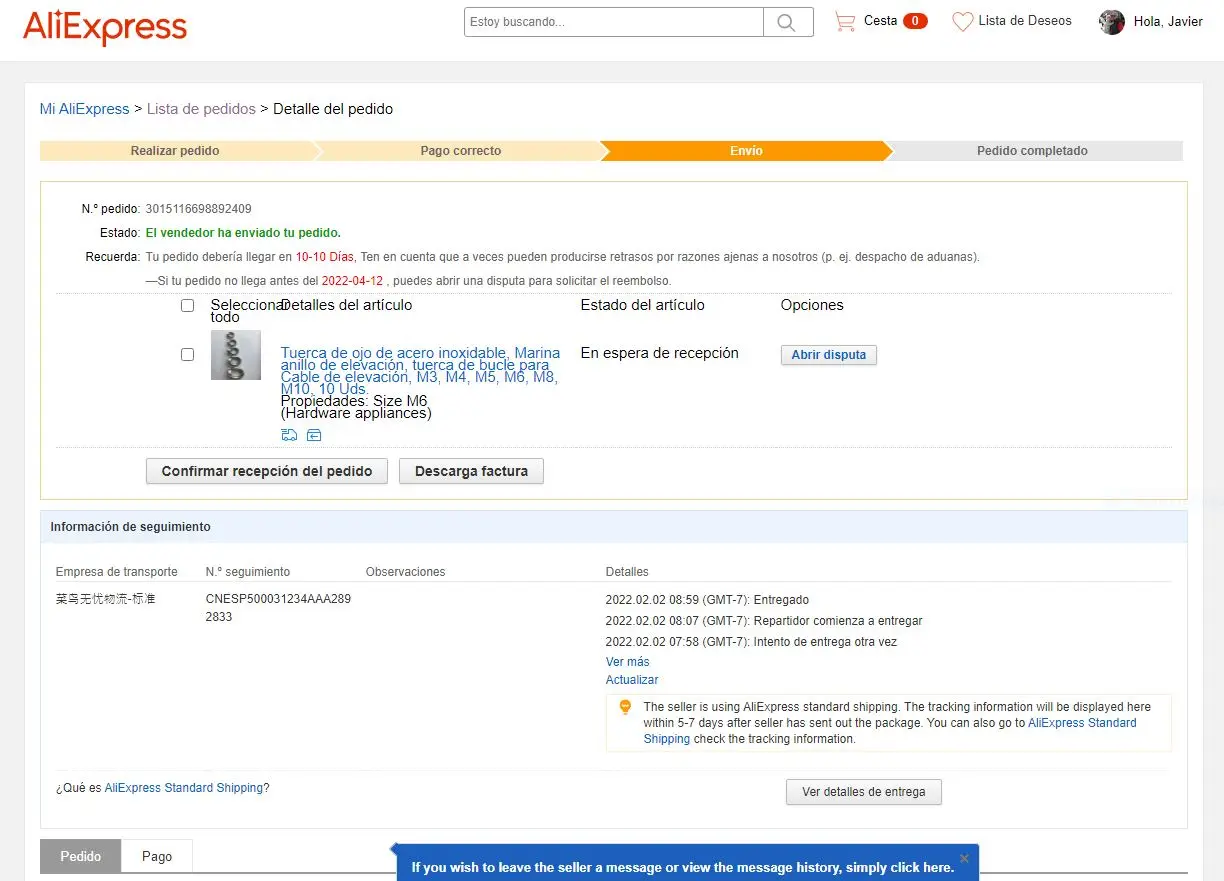This screenshot has width=1224, height=881.
Task: Go to 'Lista de pedidos' breadcrumb
Action: point(201,109)
